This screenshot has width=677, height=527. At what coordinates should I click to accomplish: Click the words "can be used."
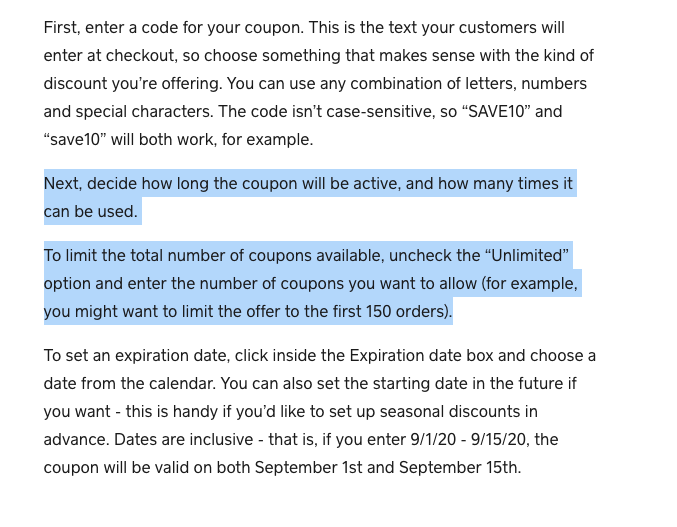90,212
